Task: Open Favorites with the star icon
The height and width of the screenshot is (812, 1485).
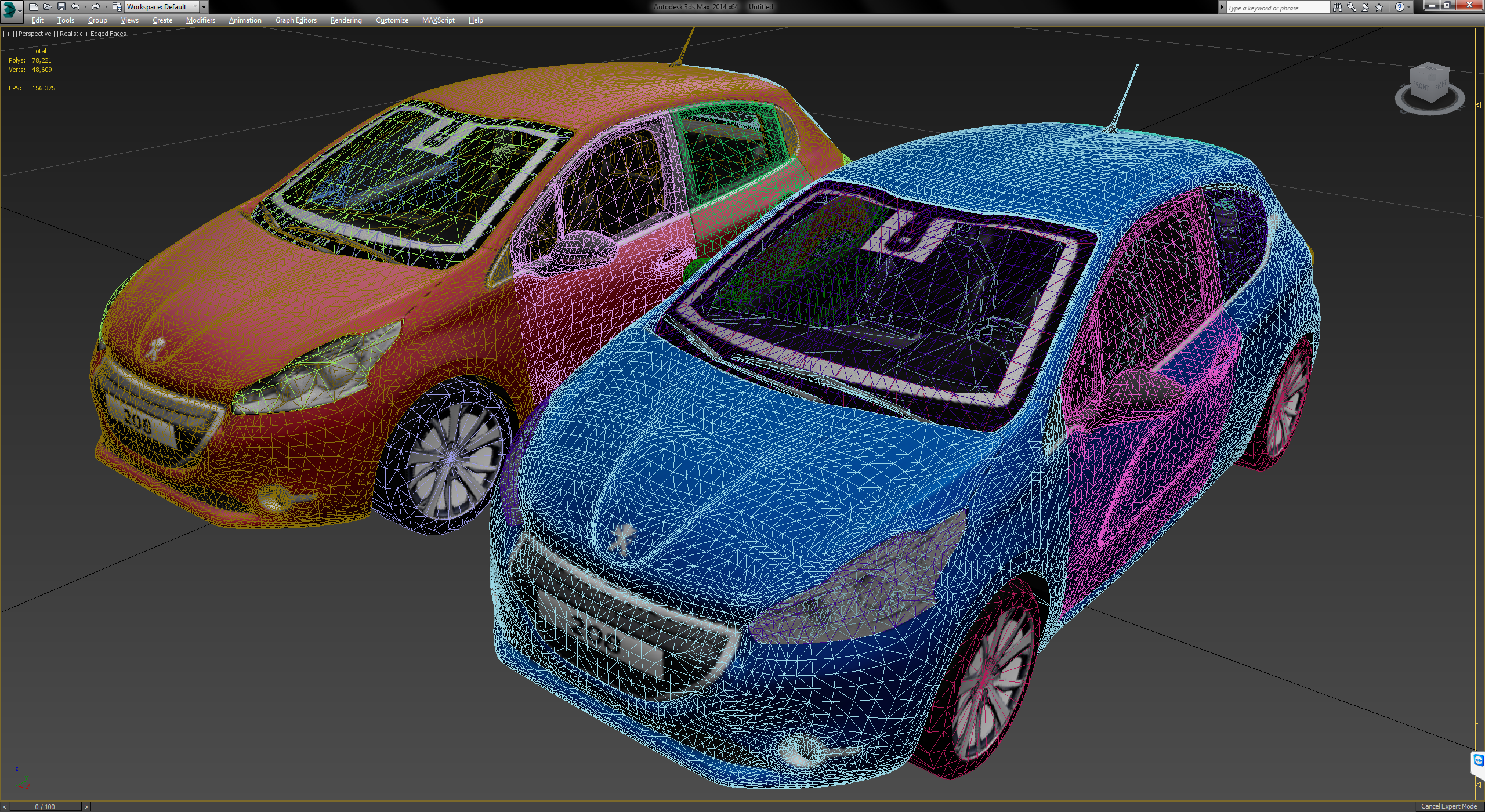Action: pos(1379,7)
